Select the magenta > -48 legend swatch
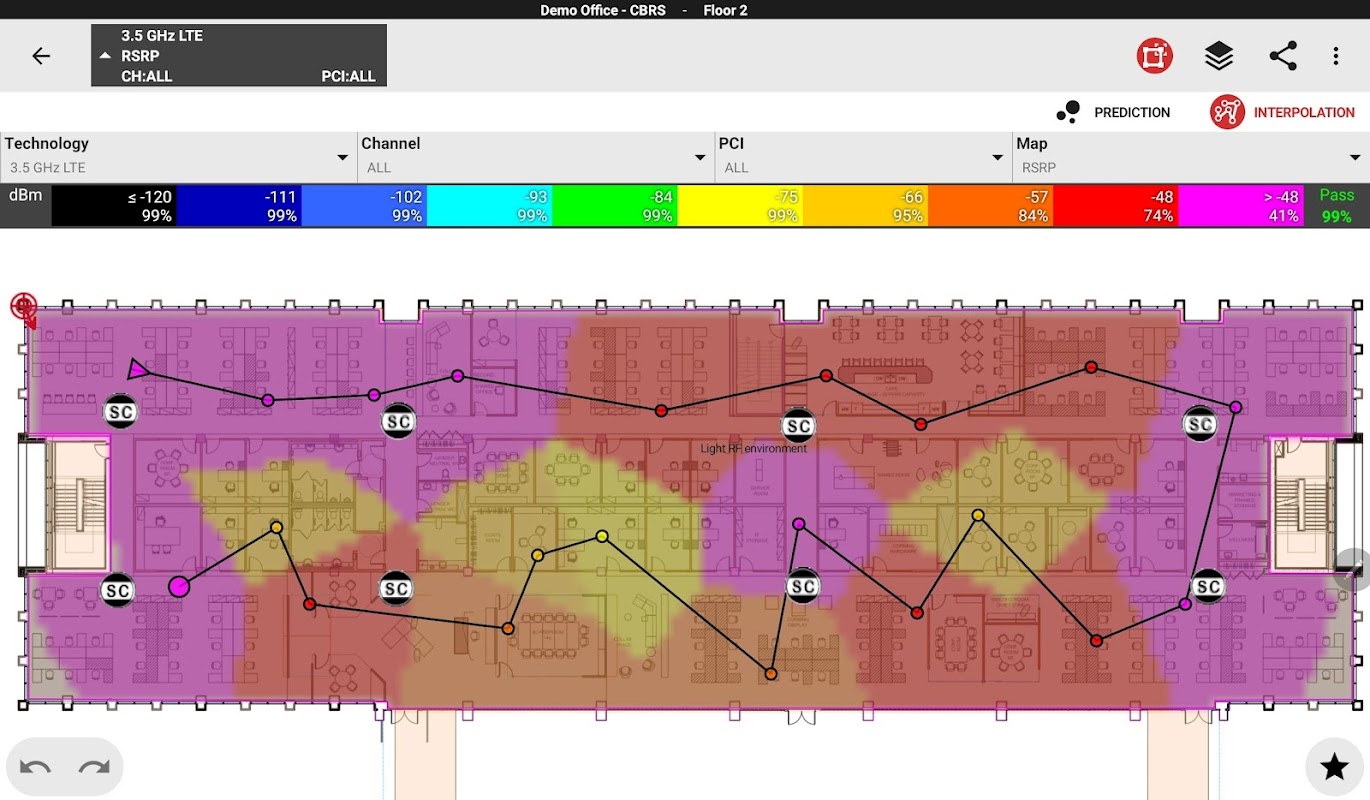Image resolution: width=1370 pixels, height=800 pixels. click(1240, 206)
